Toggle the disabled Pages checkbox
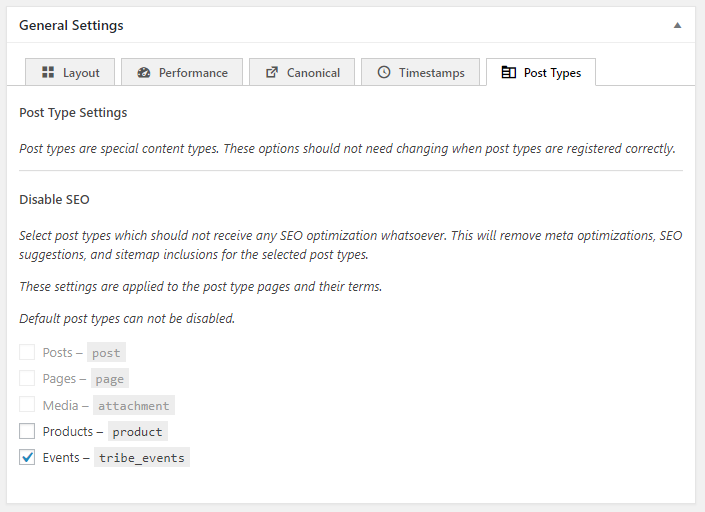 (x=27, y=378)
